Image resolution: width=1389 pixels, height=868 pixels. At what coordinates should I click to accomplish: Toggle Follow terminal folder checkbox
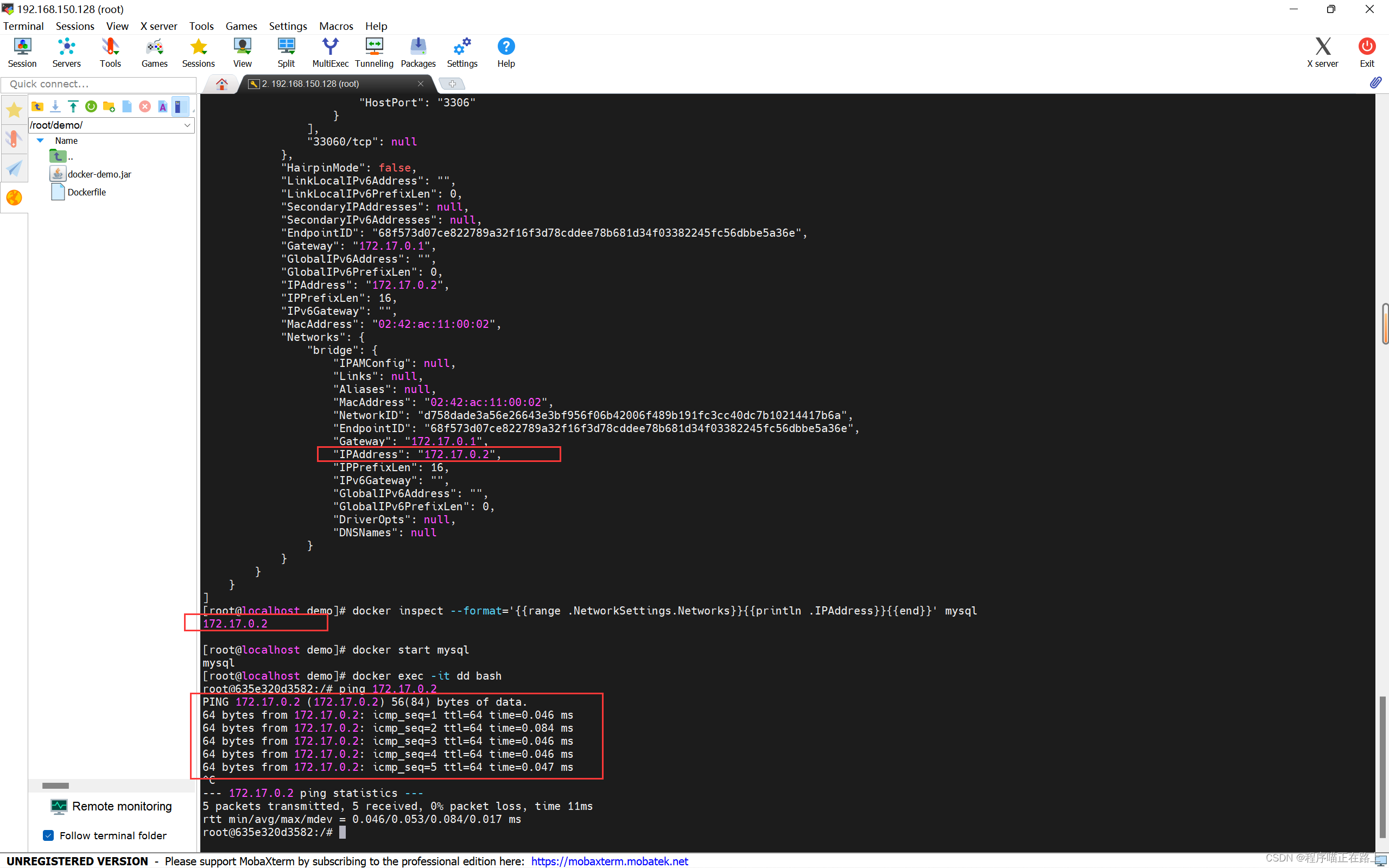tap(49, 835)
